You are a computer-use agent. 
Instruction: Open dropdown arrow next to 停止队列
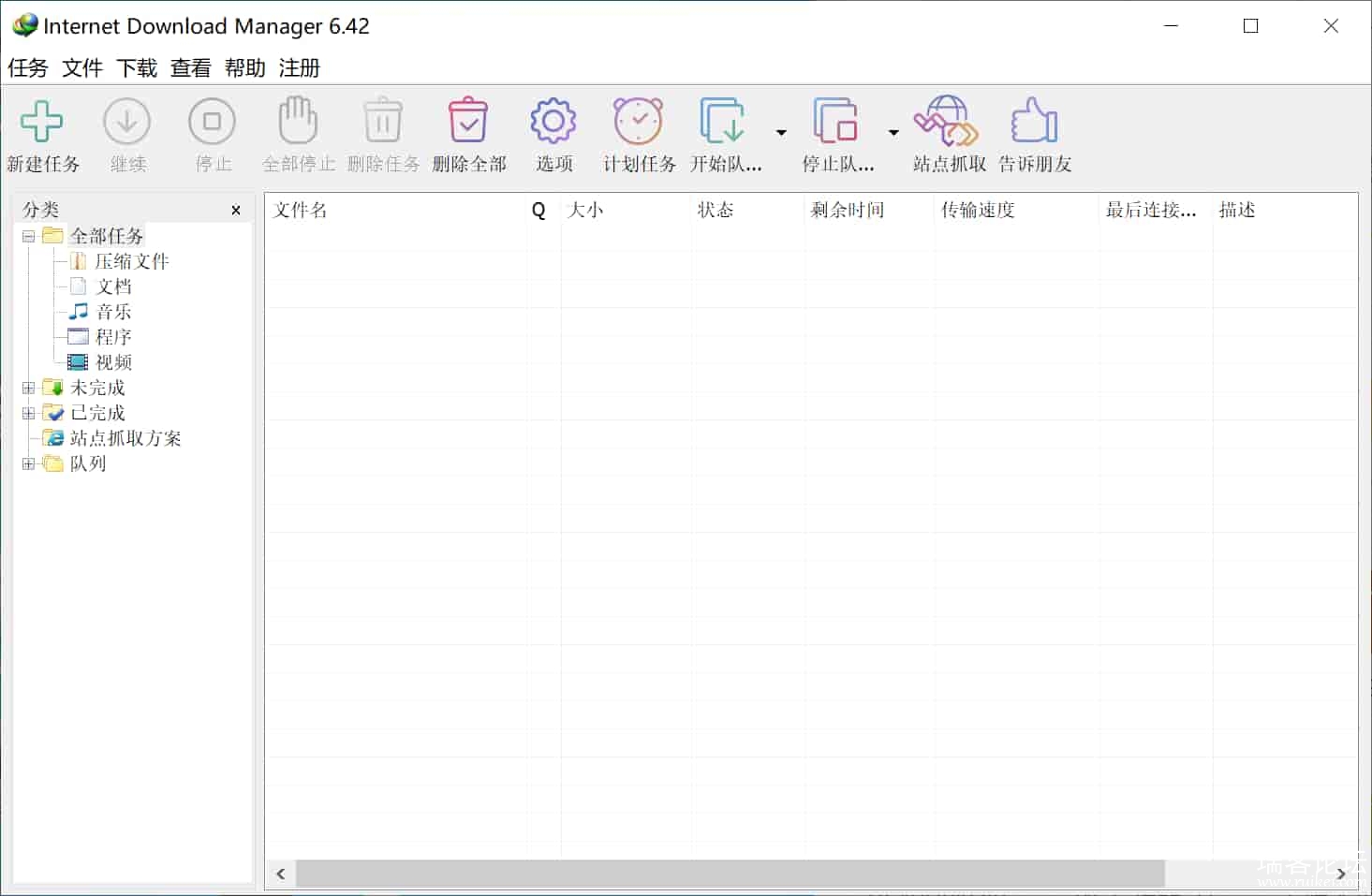click(x=893, y=133)
